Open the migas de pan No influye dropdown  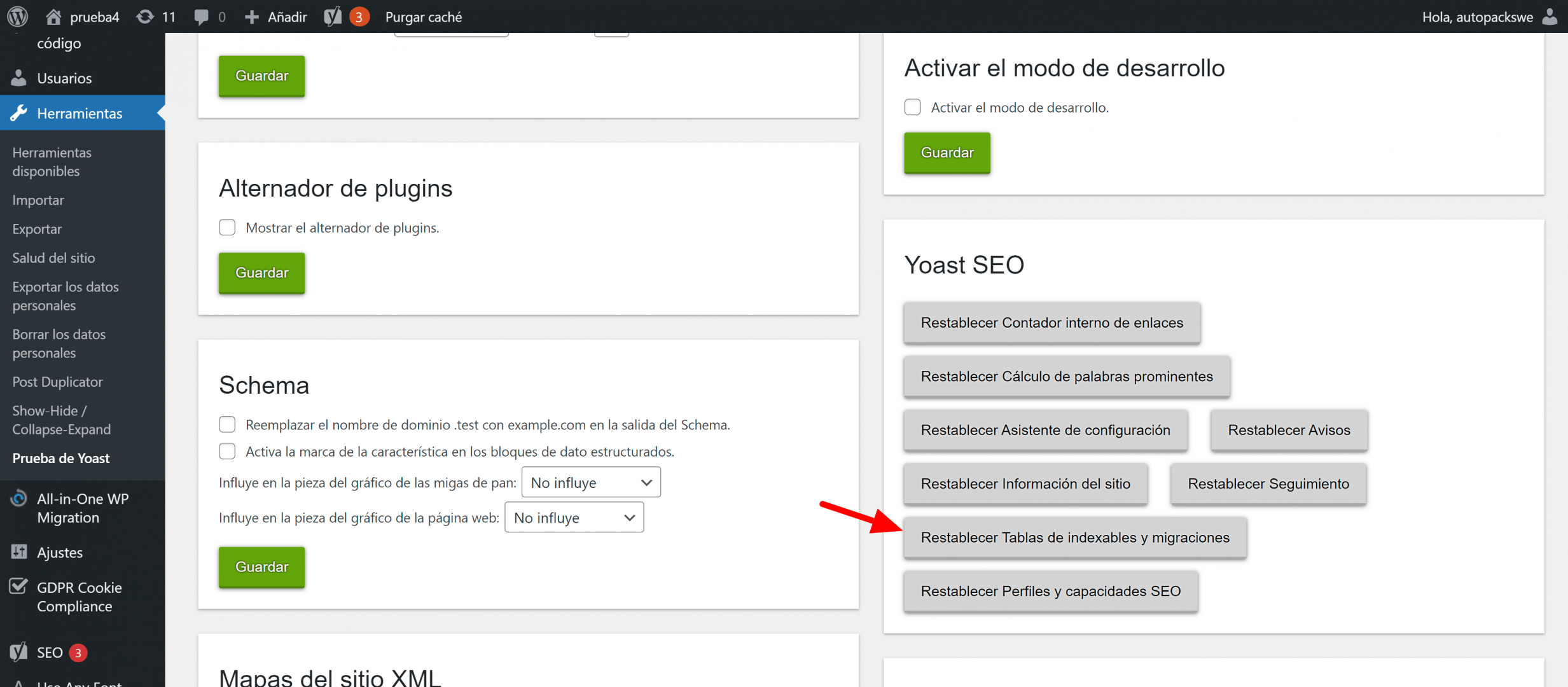(x=591, y=482)
